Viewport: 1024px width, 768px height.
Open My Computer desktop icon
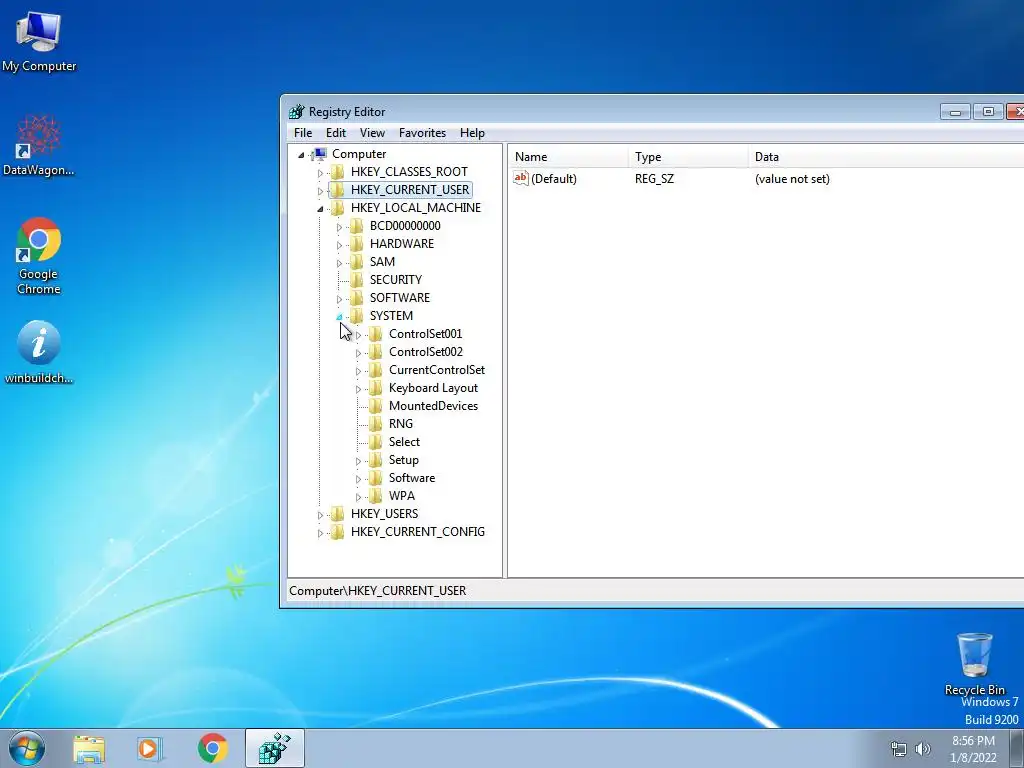click(39, 41)
